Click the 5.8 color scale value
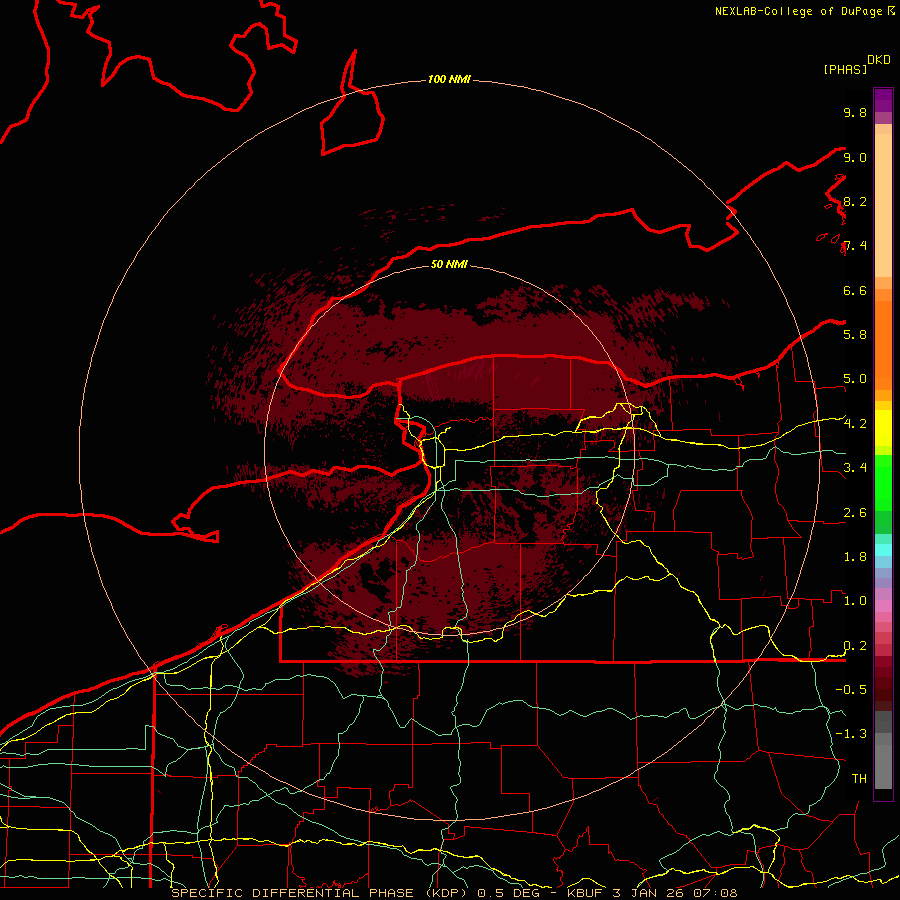The image size is (900, 900). (x=855, y=335)
